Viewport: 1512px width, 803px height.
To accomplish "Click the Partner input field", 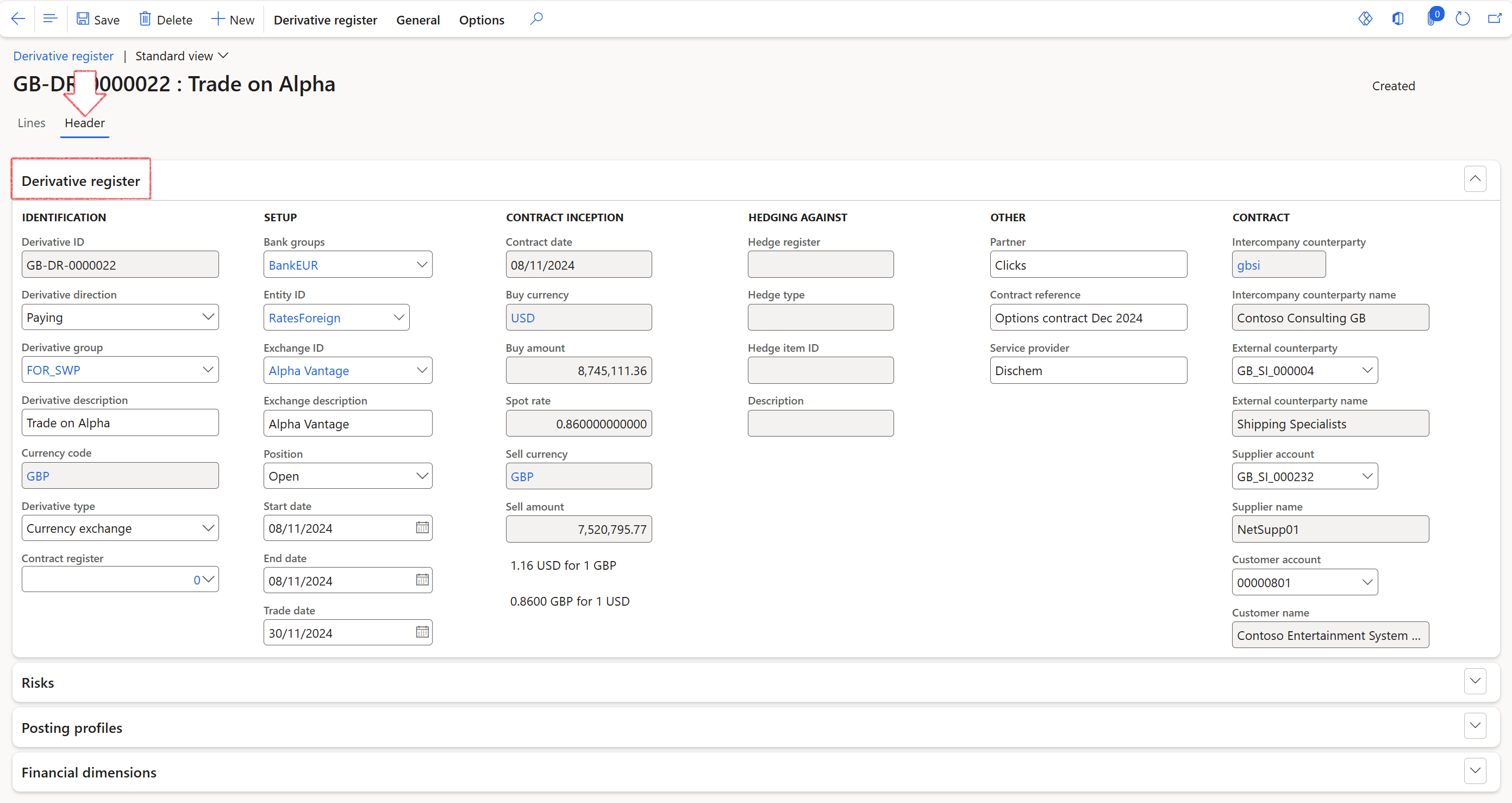I will click(1088, 264).
